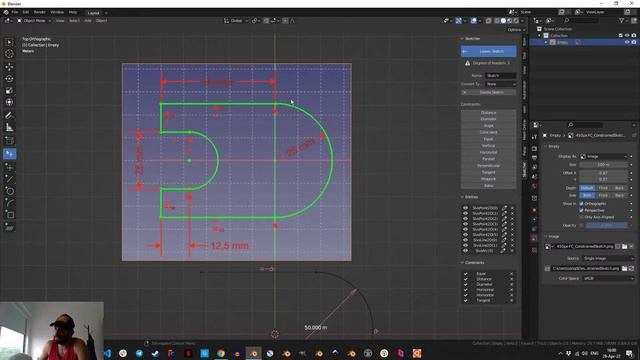The height and width of the screenshot is (360, 640).
Task: Open the Object Mode dropdown
Action: [x=33, y=20]
